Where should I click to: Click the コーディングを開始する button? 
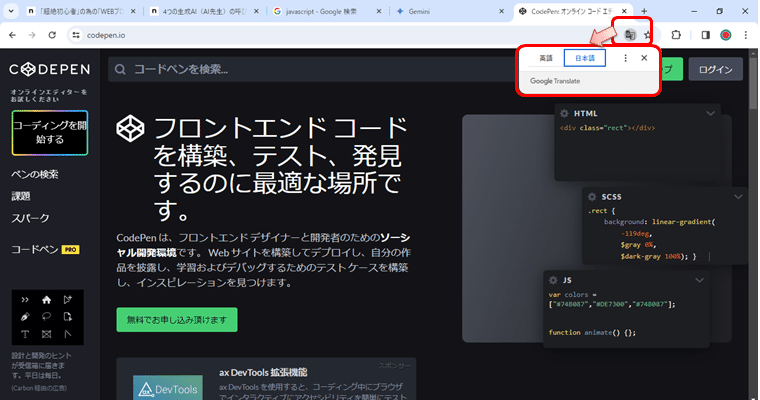[50, 133]
